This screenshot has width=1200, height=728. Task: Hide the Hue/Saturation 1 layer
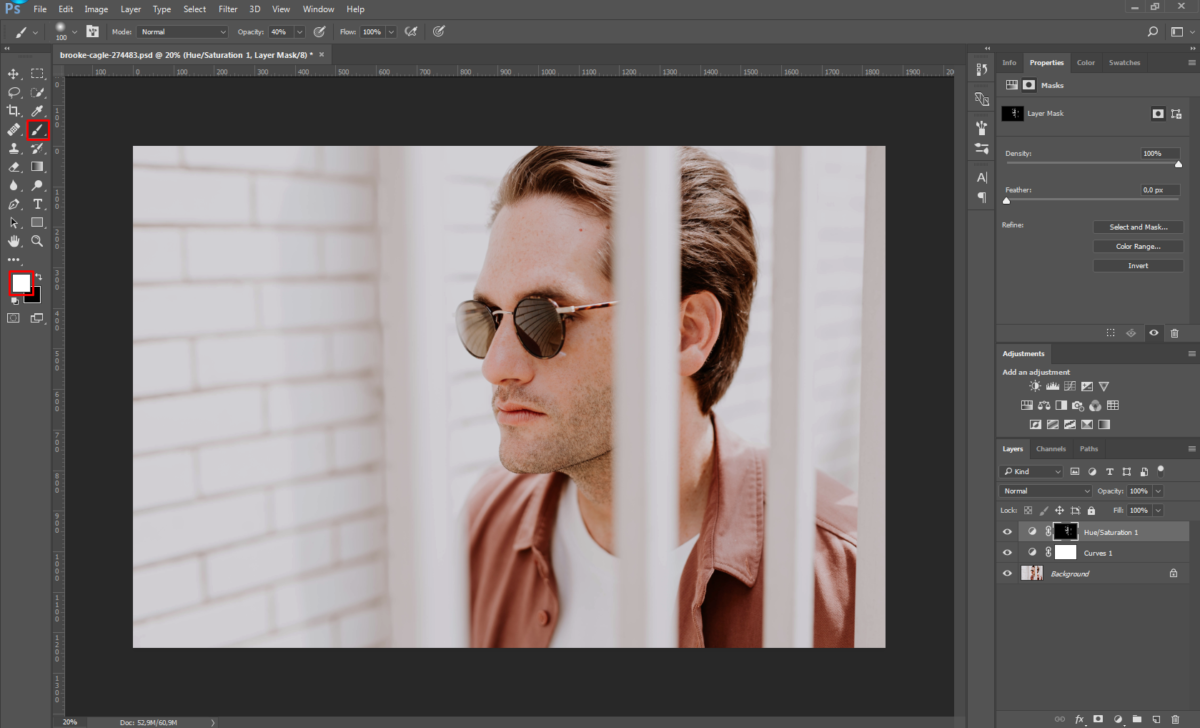click(x=1007, y=532)
